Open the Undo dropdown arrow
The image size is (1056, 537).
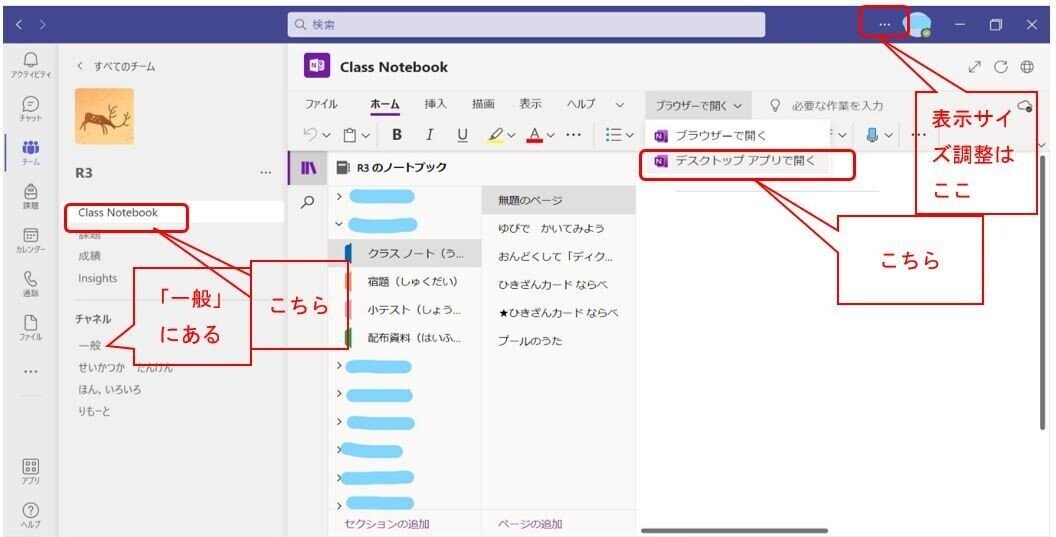tap(327, 135)
